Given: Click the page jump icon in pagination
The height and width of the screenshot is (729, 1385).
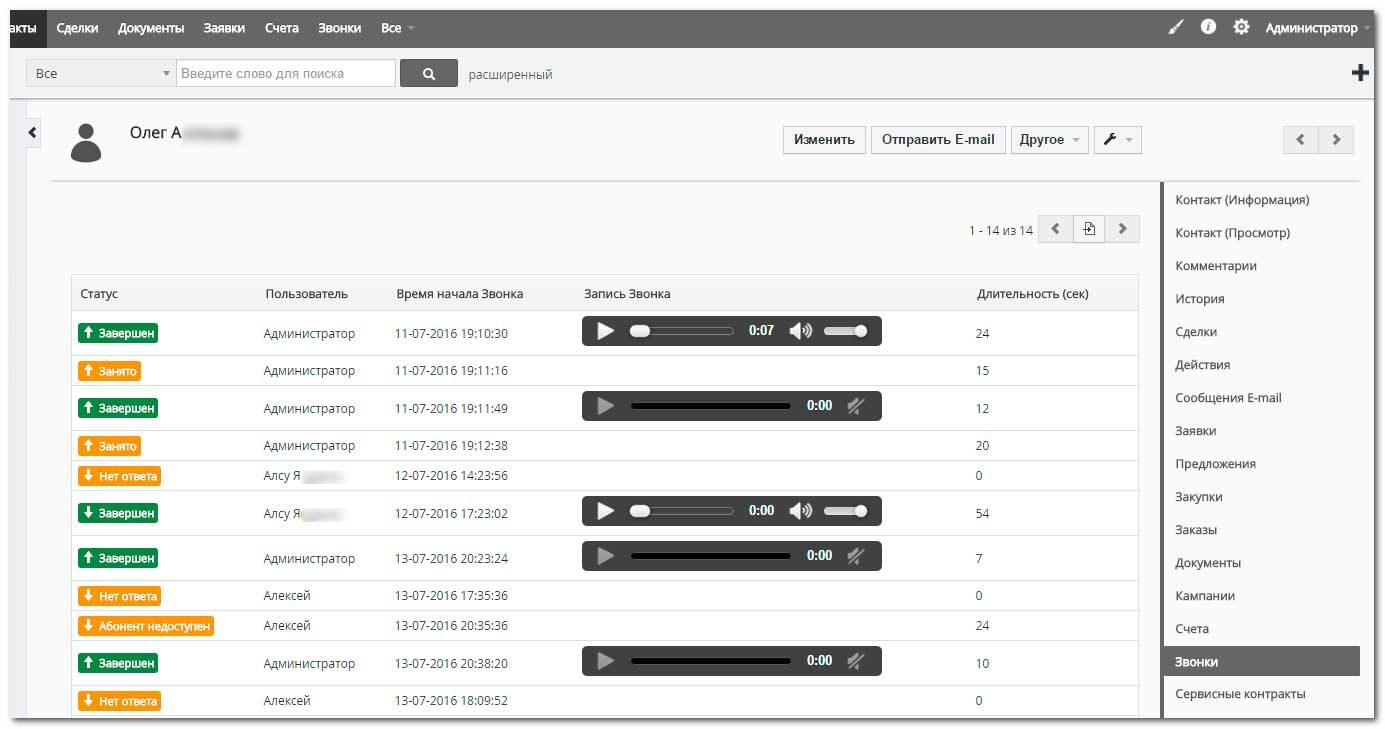Looking at the screenshot, I should tap(1089, 229).
